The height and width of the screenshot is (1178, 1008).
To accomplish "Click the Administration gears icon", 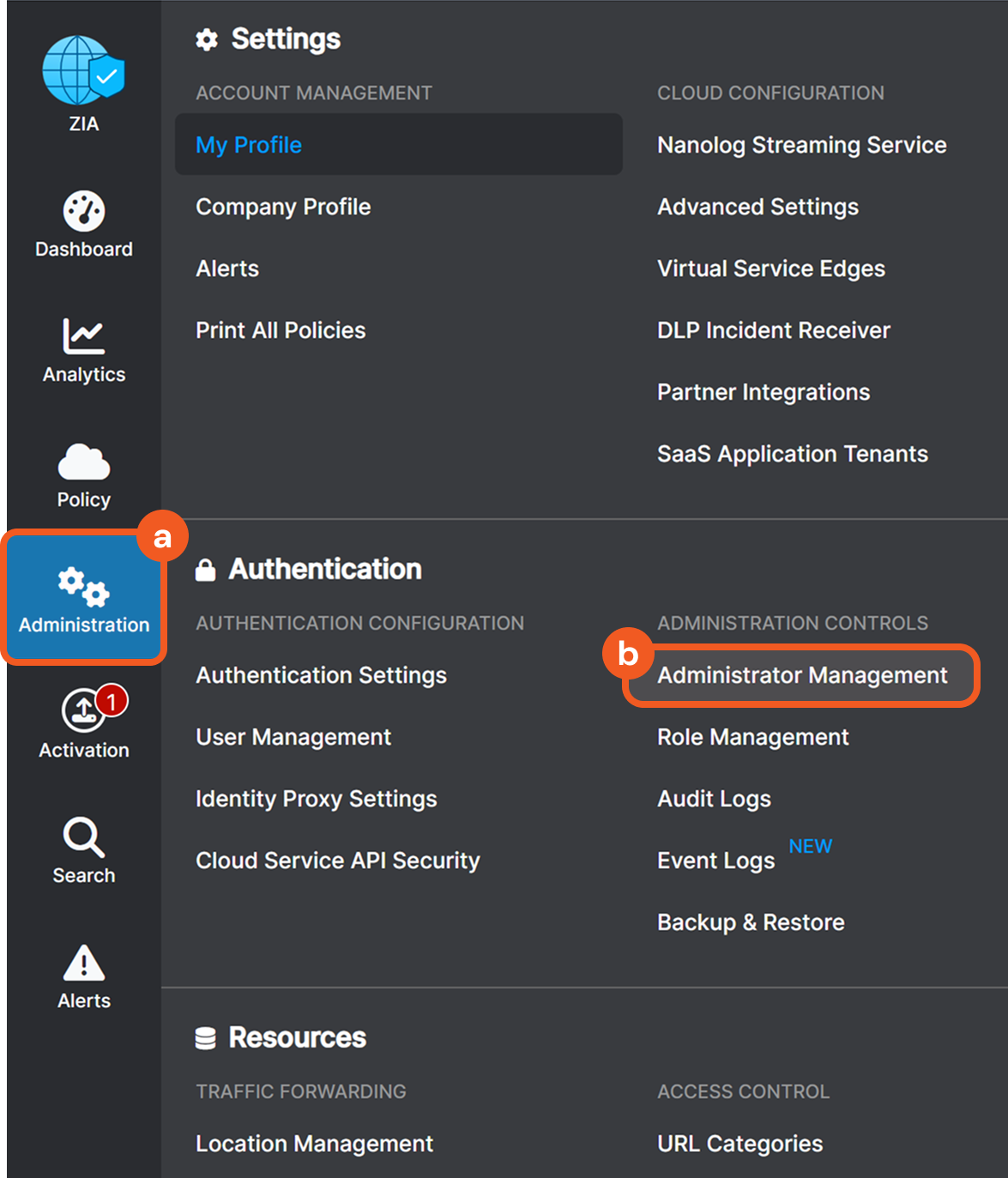I will click(x=83, y=587).
